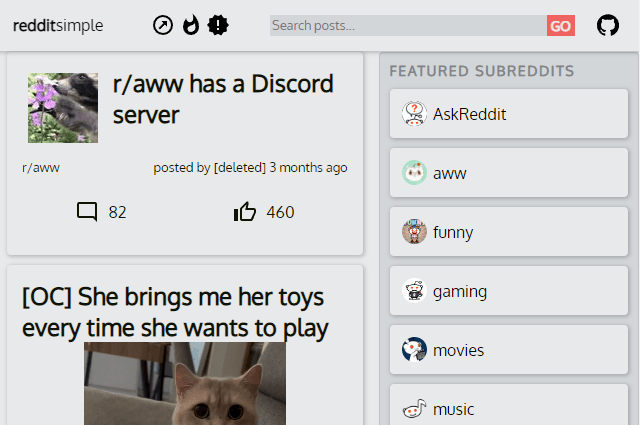
Task: Click the redditsimple logo
Action: [x=58, y=26]
